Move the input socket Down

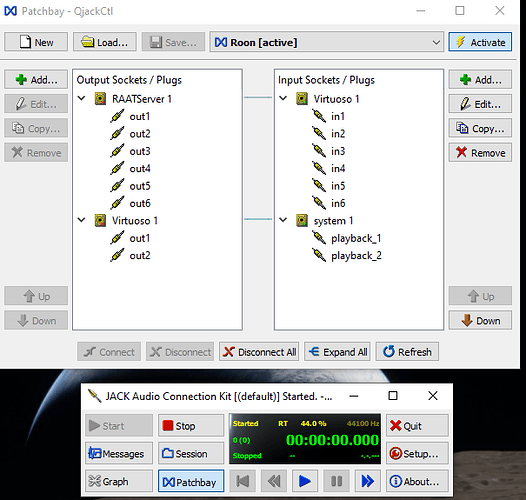480,320
